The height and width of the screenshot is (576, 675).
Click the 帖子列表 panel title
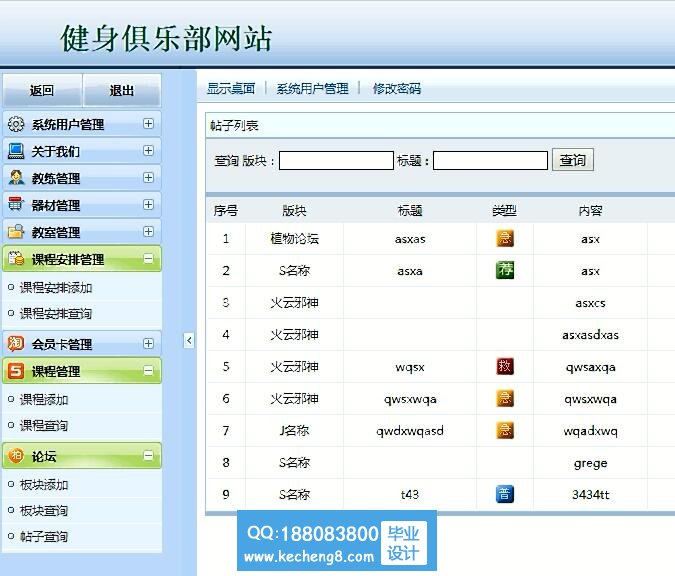[234, 125]
